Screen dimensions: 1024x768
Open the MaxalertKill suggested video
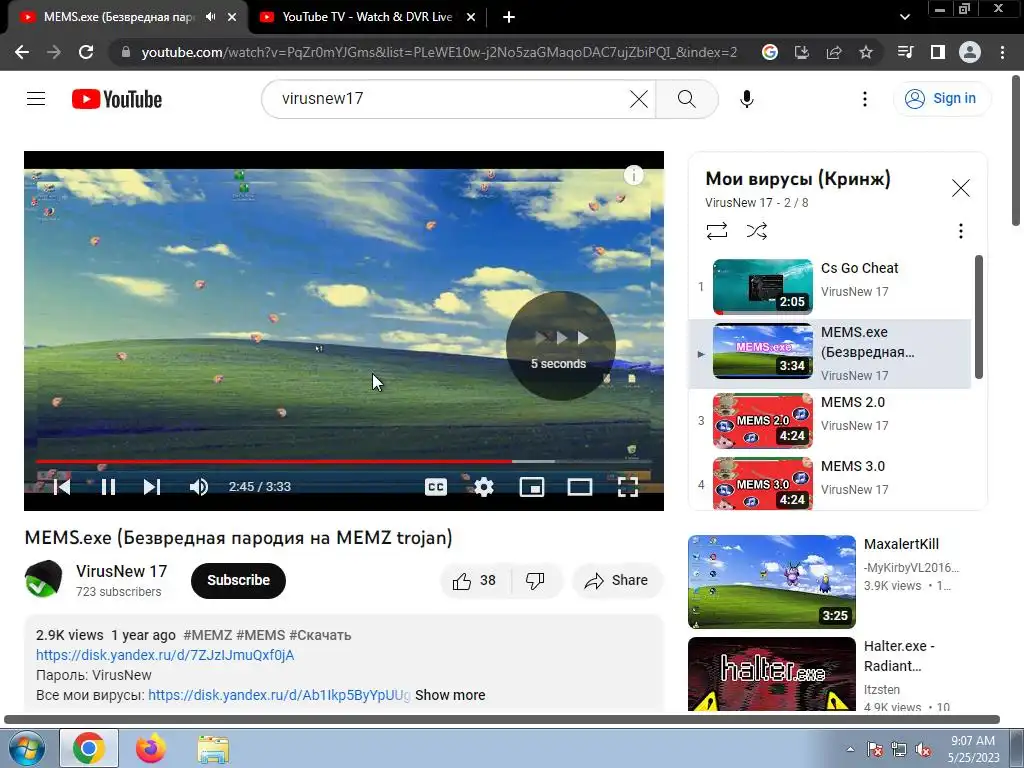(x=771, y=581)
